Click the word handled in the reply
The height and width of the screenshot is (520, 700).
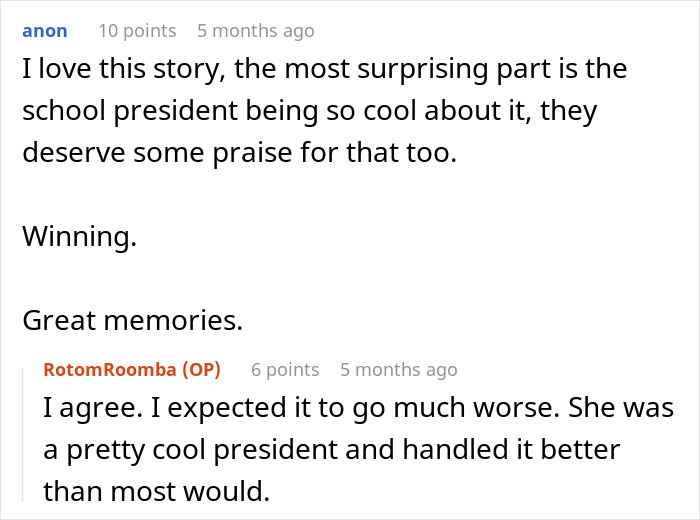pyautogui.click(x=455, y=449)
